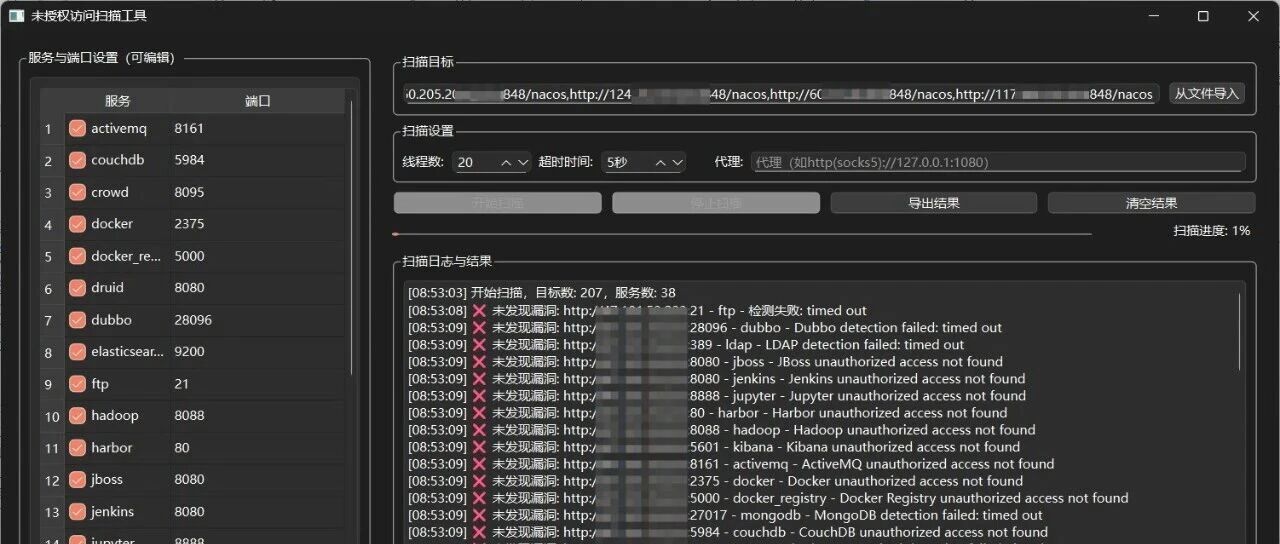Select row number 6 header for druid

coord(52,289)
